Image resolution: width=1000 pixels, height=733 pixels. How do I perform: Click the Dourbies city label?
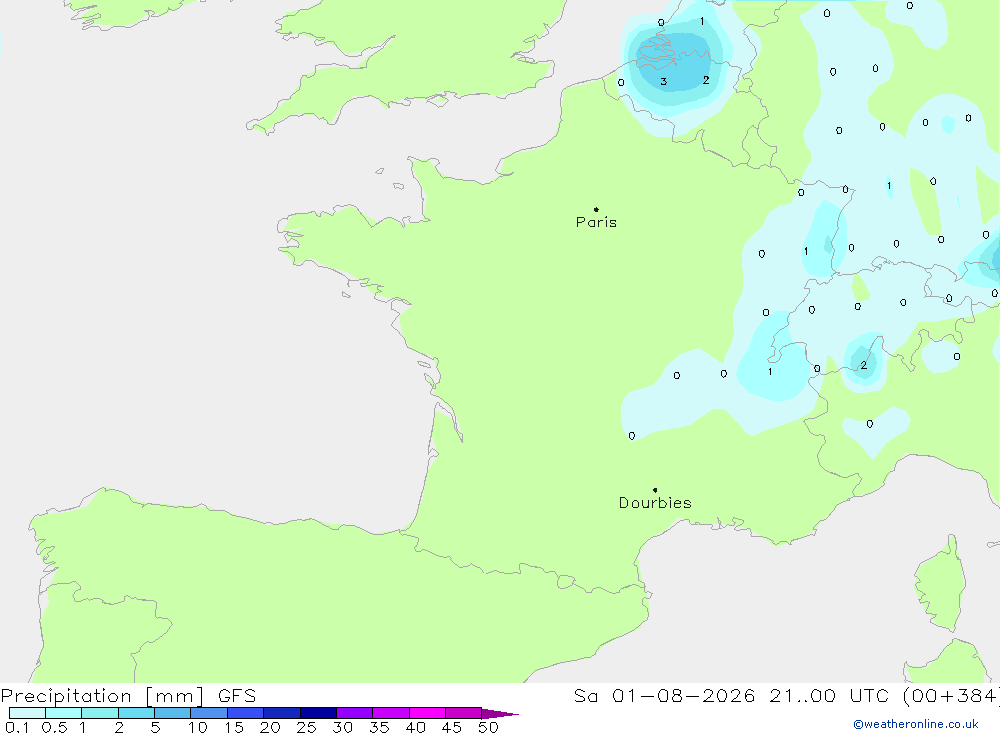click(655, 503)
